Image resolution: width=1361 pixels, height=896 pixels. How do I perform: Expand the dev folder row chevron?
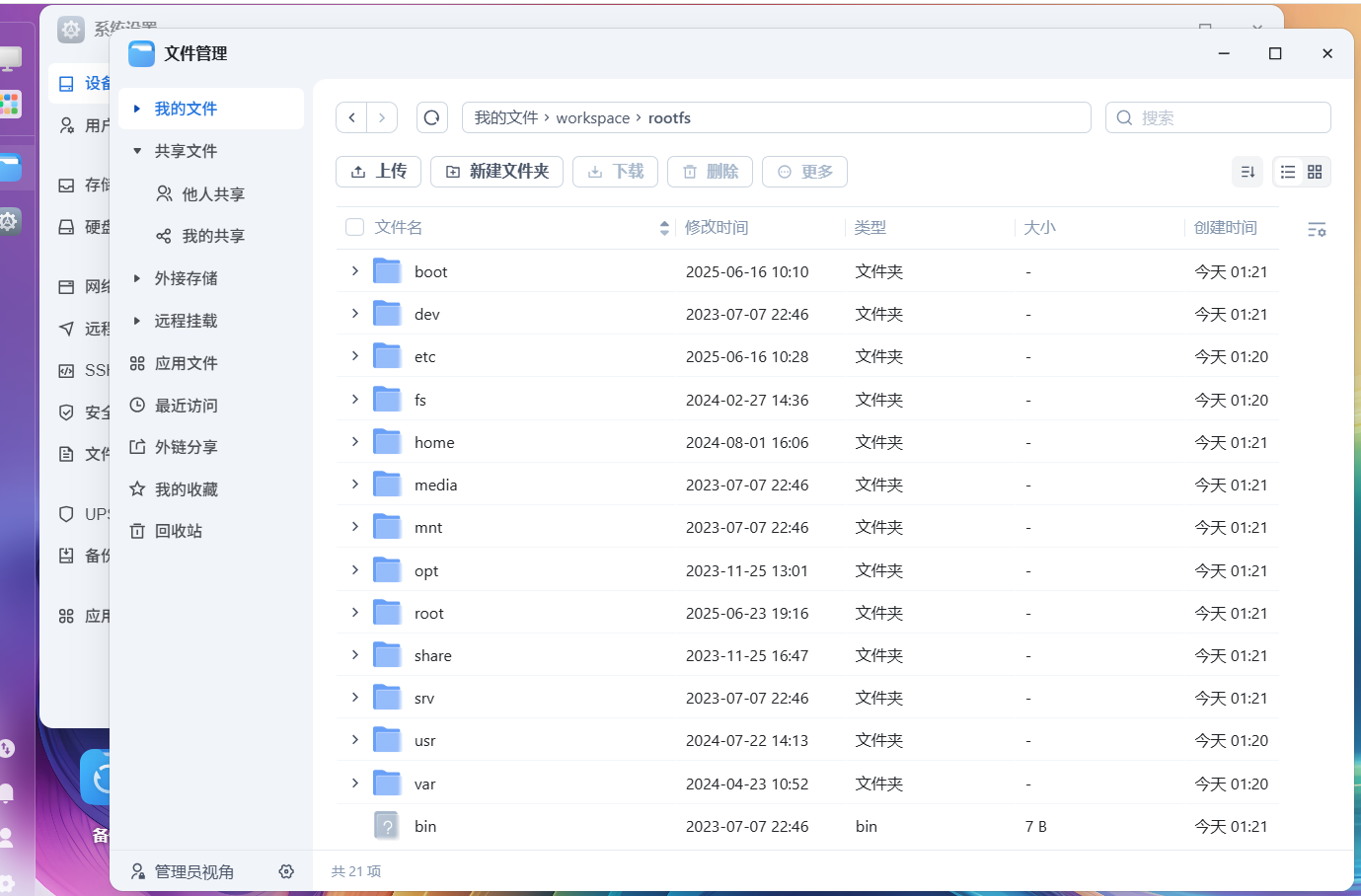coord(355,313)
